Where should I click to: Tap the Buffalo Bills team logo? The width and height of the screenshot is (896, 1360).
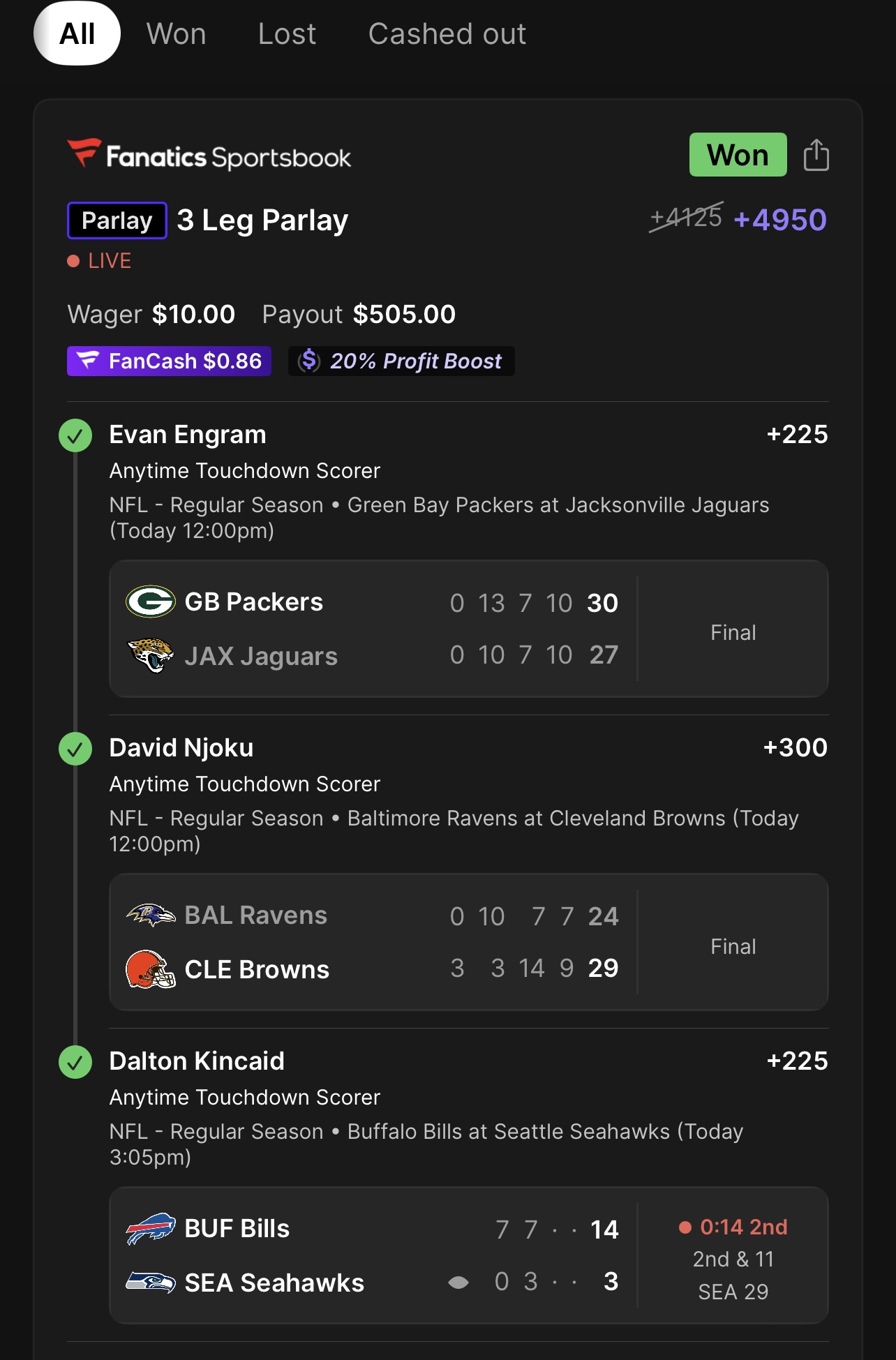[150, 1228]
